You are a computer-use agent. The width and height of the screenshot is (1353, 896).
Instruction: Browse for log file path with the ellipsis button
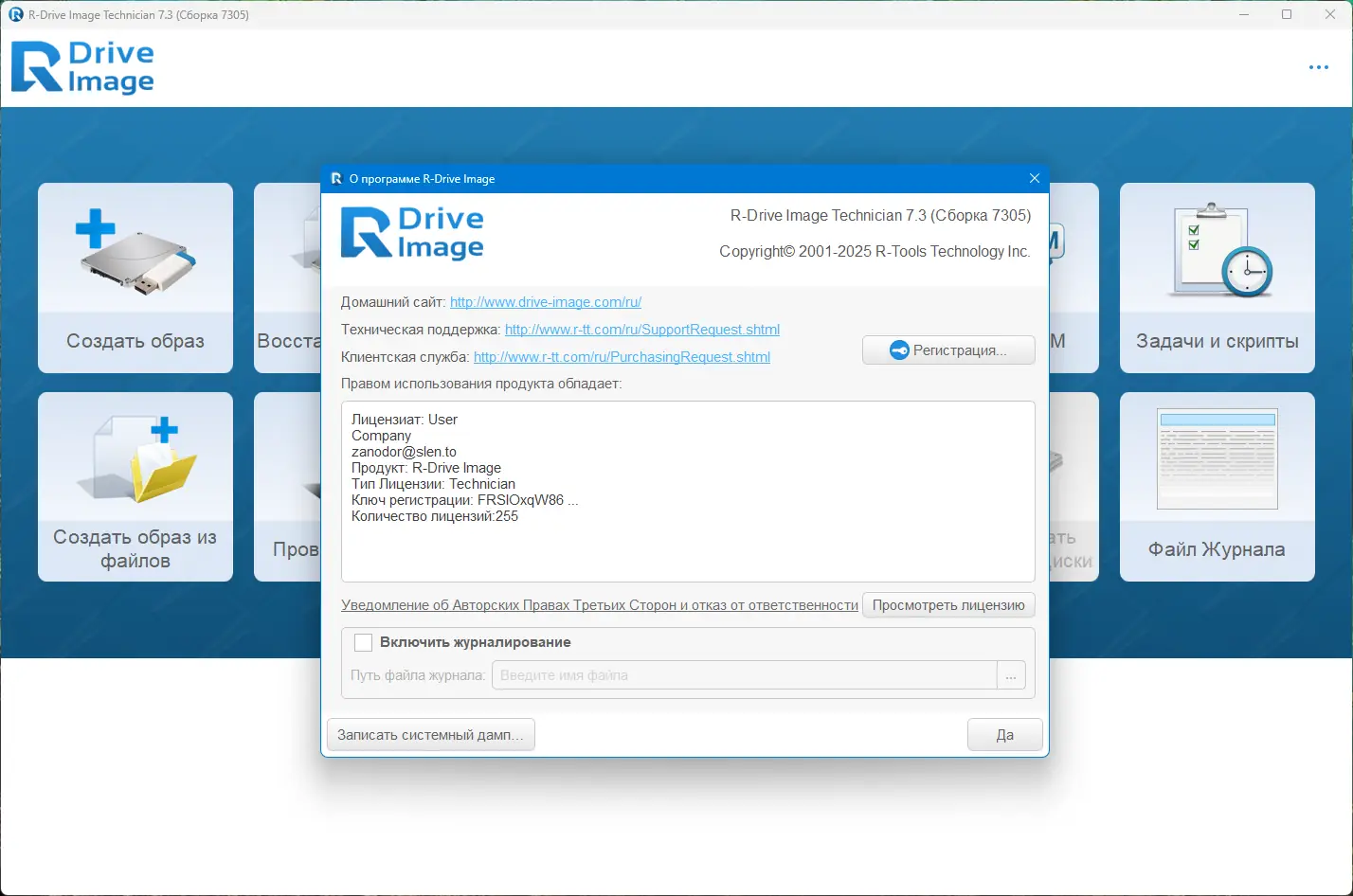1011,675
